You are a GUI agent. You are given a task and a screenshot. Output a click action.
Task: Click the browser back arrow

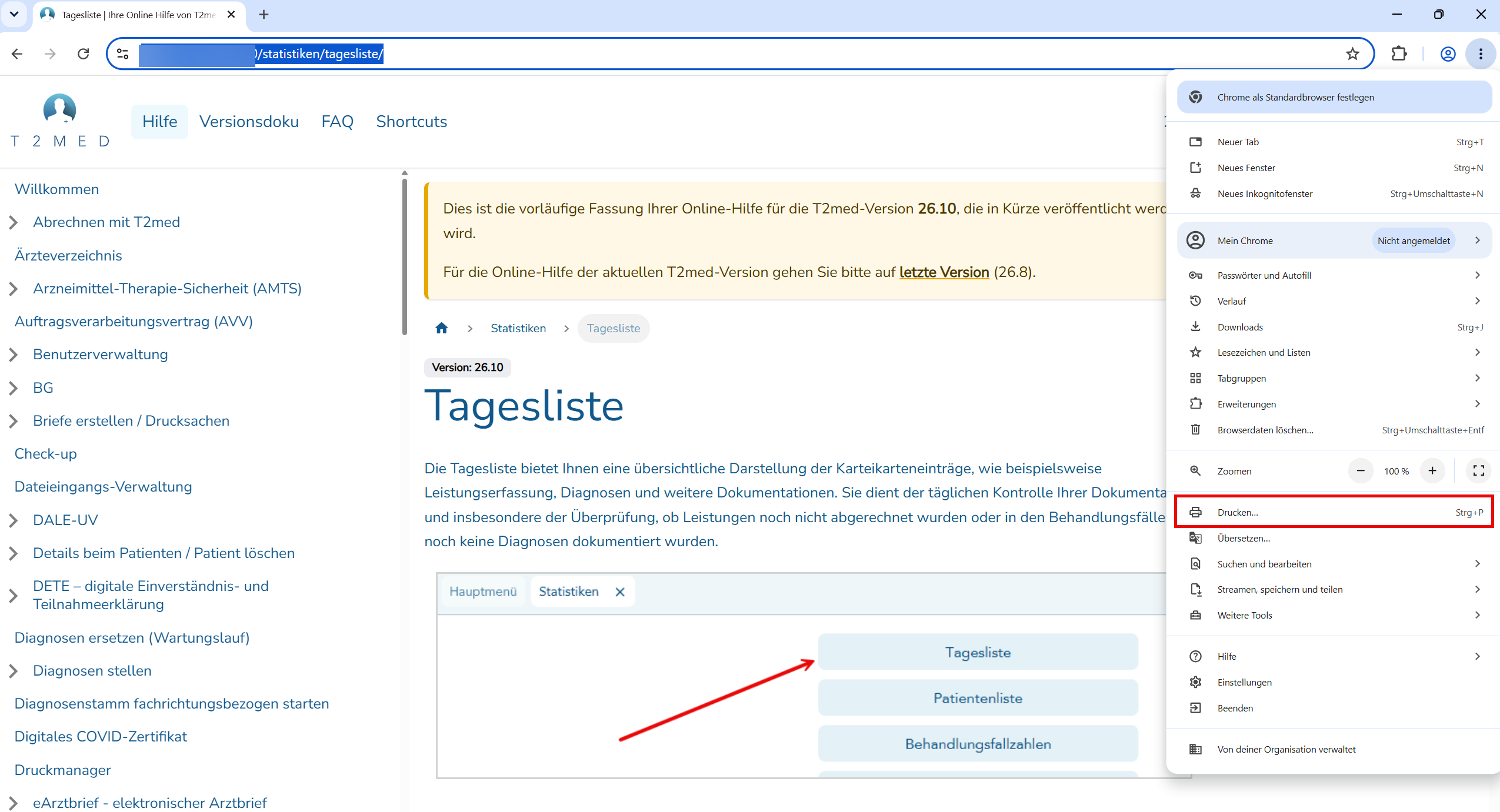click(x=17, y=54)
